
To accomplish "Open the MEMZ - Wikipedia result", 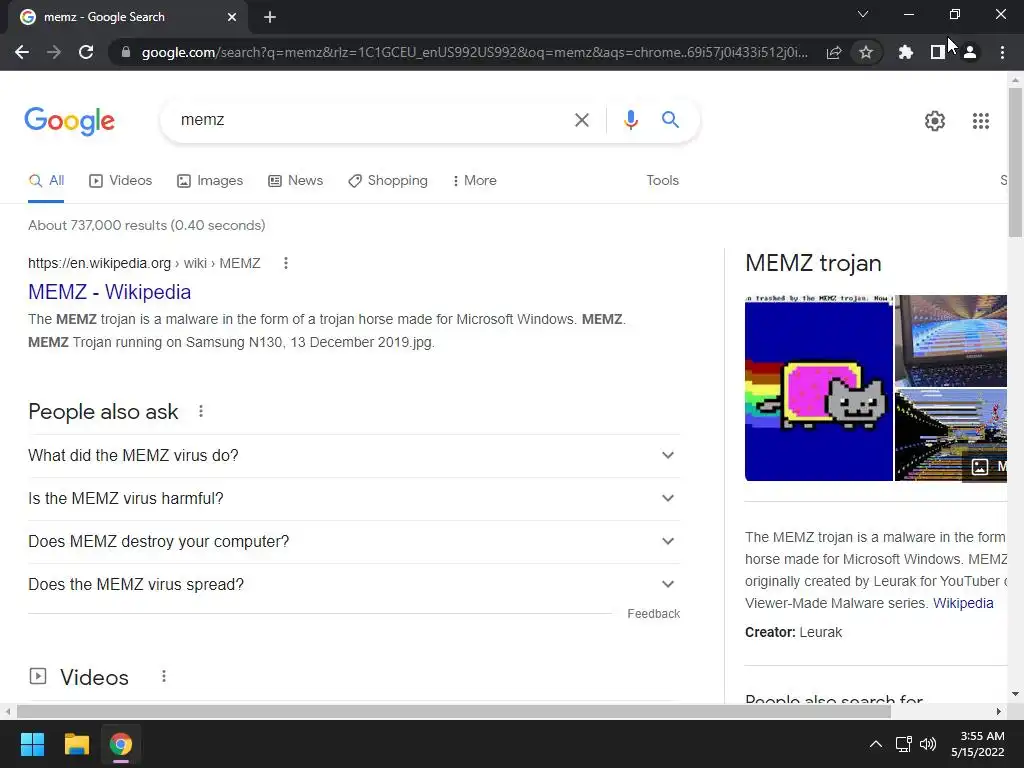I will (x=110, y=292).
